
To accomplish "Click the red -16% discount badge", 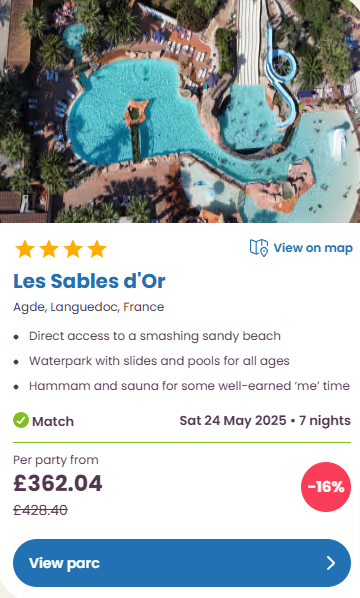I will [x=326, y=487].
